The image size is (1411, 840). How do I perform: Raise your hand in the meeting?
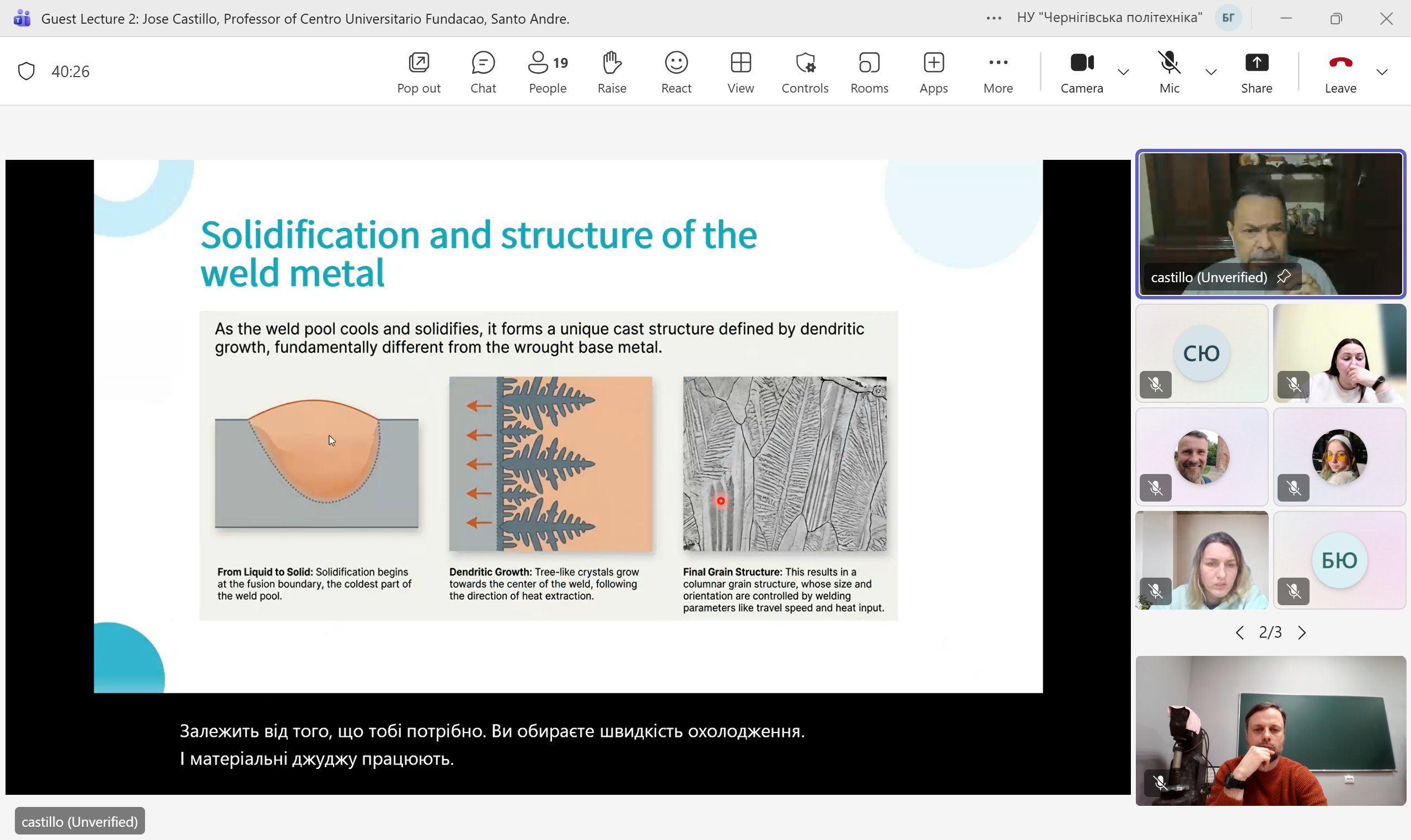coord(611,72)
